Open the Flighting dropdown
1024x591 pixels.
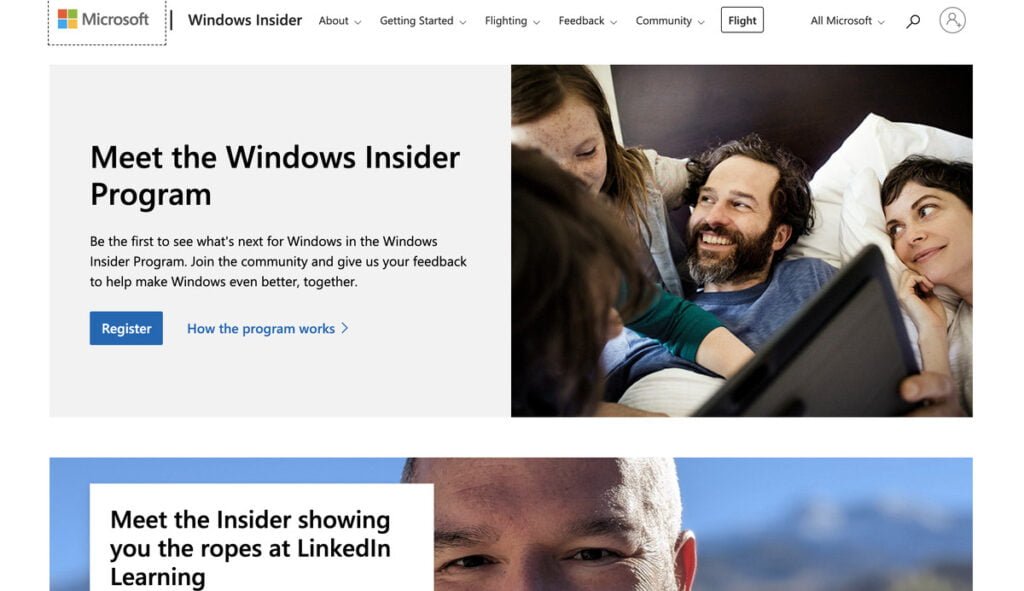tap(512, 21)
